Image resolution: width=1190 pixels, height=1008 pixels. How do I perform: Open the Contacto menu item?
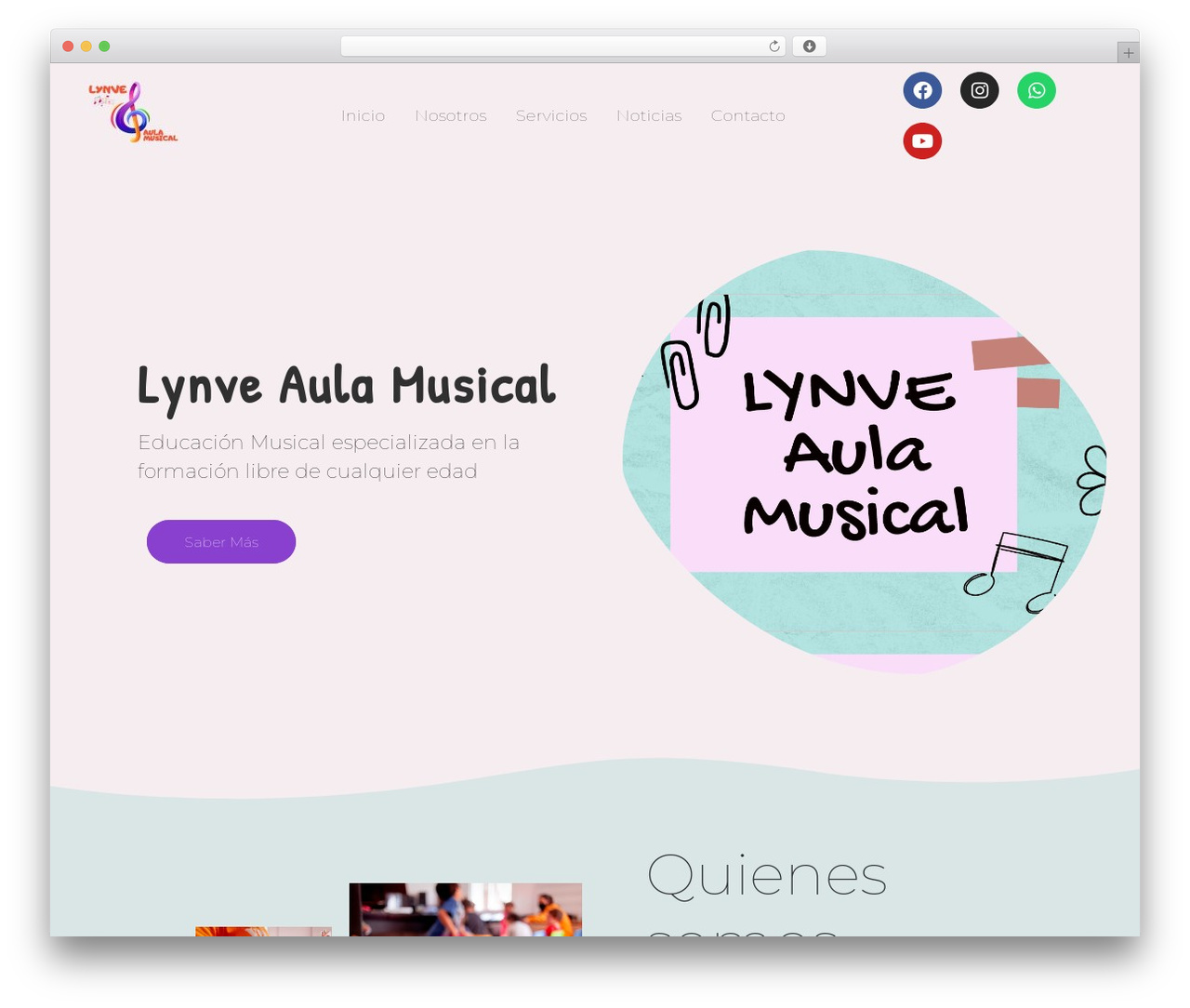(747, 115)
